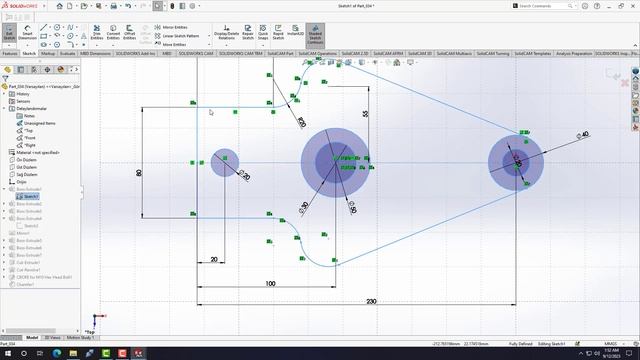Switch to the Sketch tab
The height and width of the screenshot is (360, 640).
coord(29,53)
